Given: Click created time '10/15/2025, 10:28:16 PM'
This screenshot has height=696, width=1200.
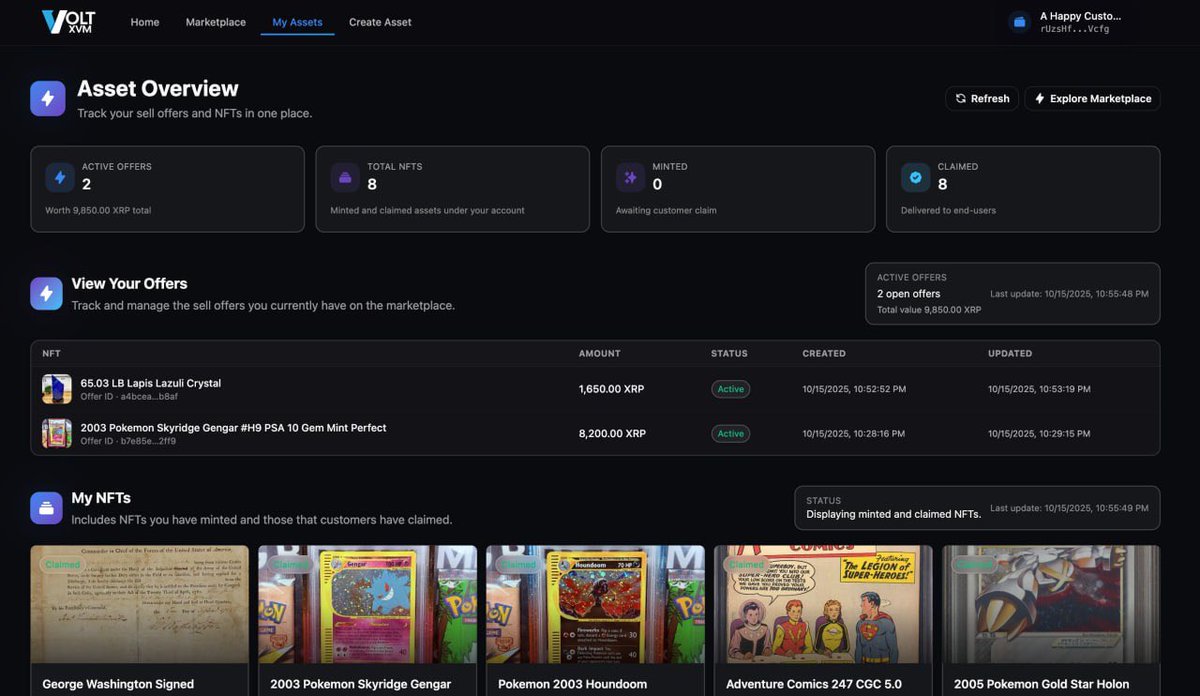Looking at the screenshot, I should tap(854, 433).
